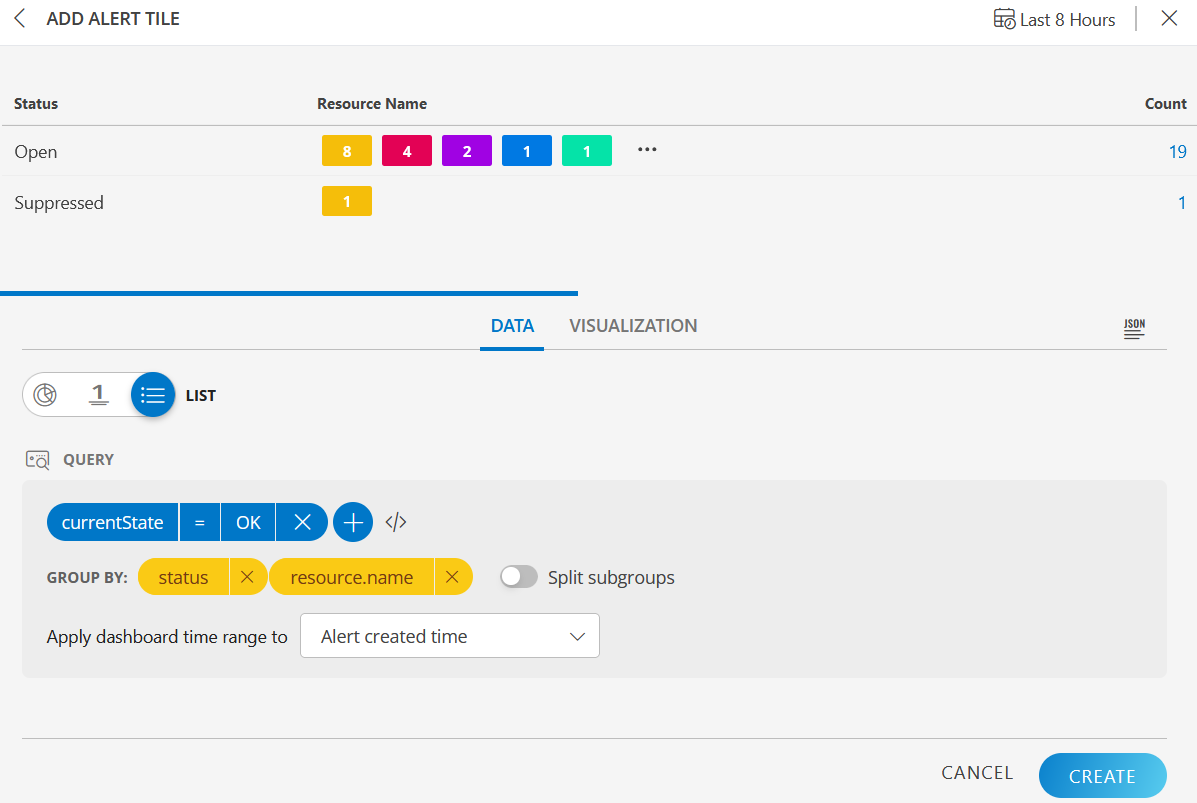Select the single number visualization type
The image size is (1197, 803).
pyautogui.click(x=98, y=394)
